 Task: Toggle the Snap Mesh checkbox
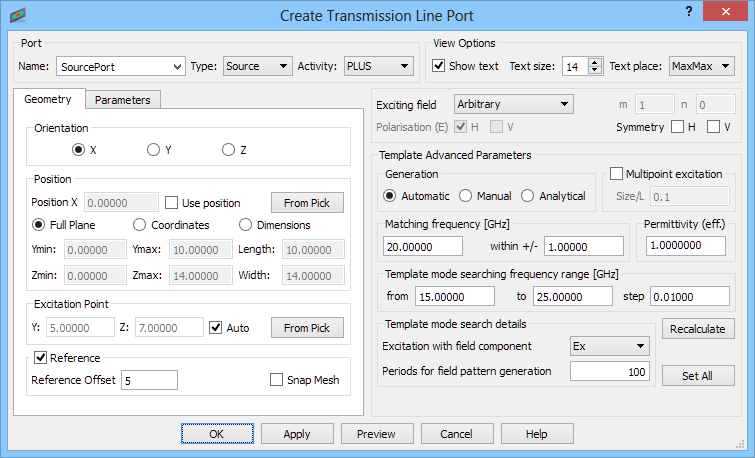point(276,380)
